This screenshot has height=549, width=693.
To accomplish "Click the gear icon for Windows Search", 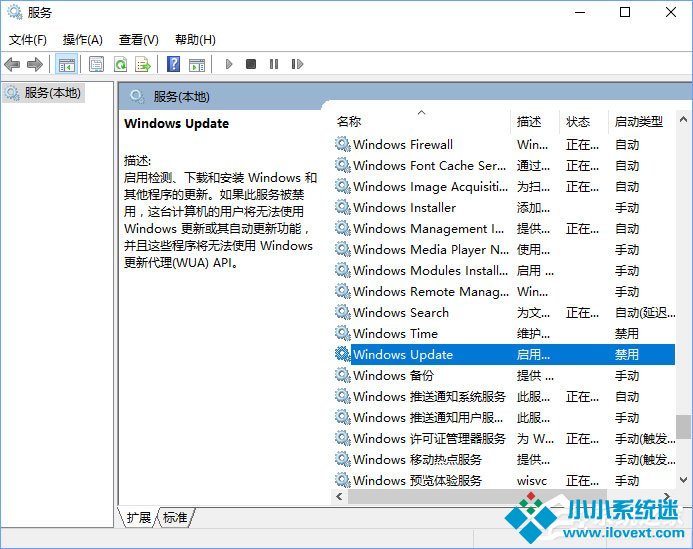I will point(342,312).
